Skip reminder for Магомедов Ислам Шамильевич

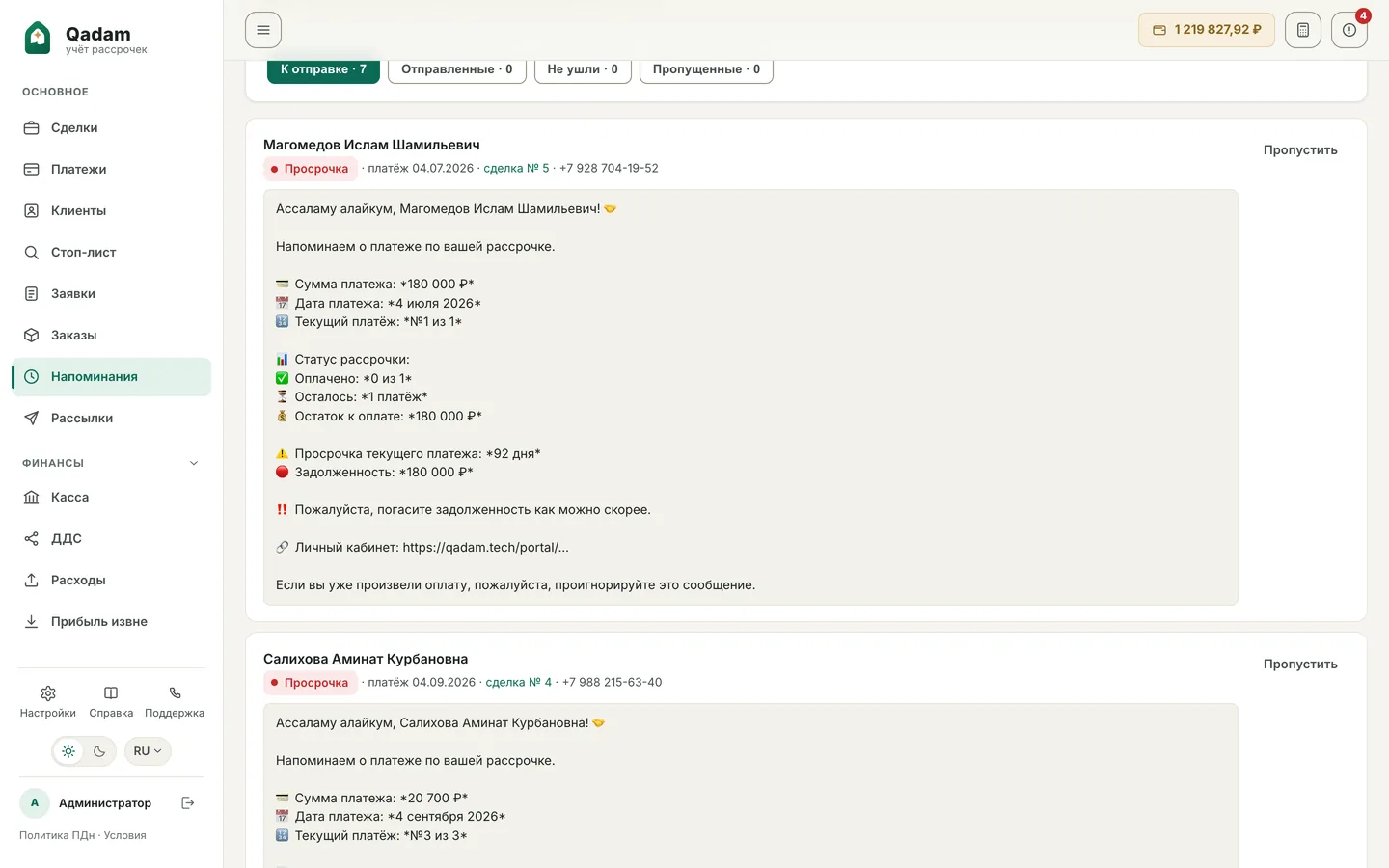tap(1300, 150)
